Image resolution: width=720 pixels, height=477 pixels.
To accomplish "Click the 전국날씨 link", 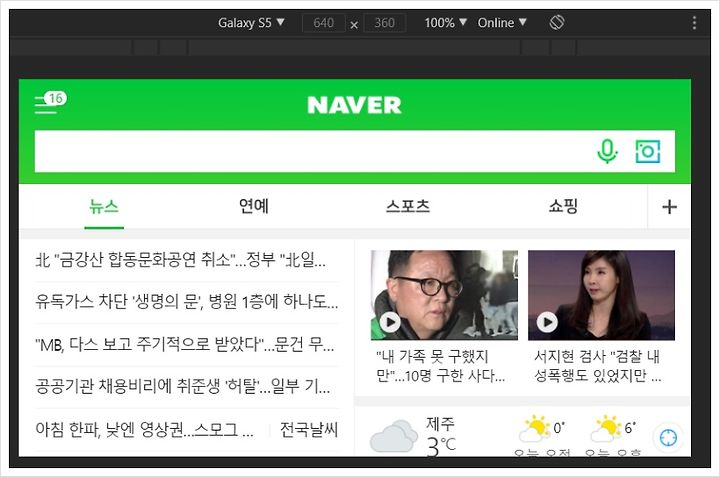I will pyautogui.click(x=309, y=430).
